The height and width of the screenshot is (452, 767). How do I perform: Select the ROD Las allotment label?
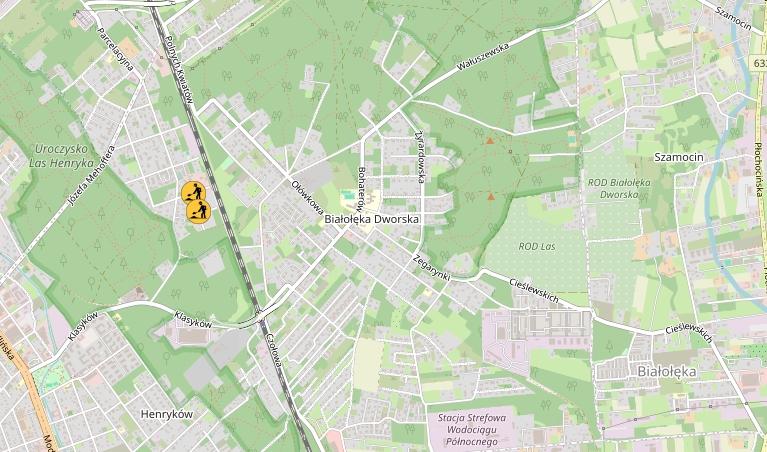[537, 247]
